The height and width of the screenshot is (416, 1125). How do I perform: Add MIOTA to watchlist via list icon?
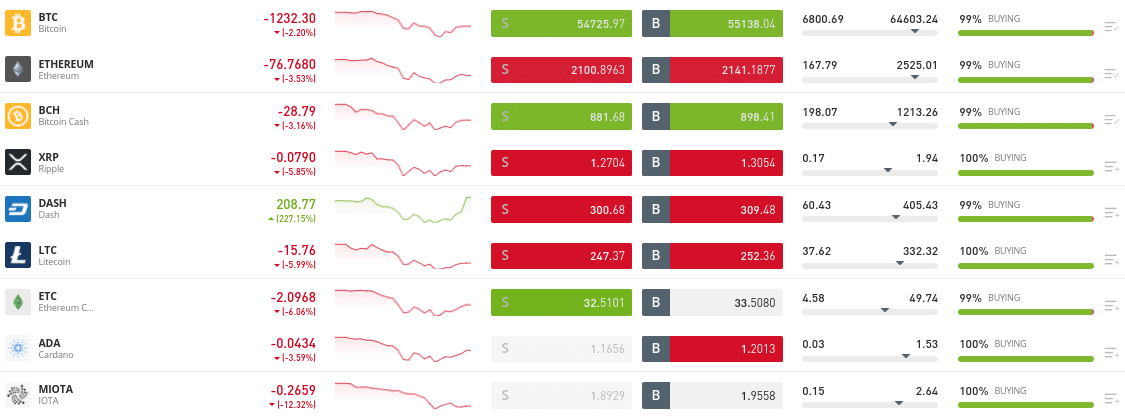tap(1111, 398)
